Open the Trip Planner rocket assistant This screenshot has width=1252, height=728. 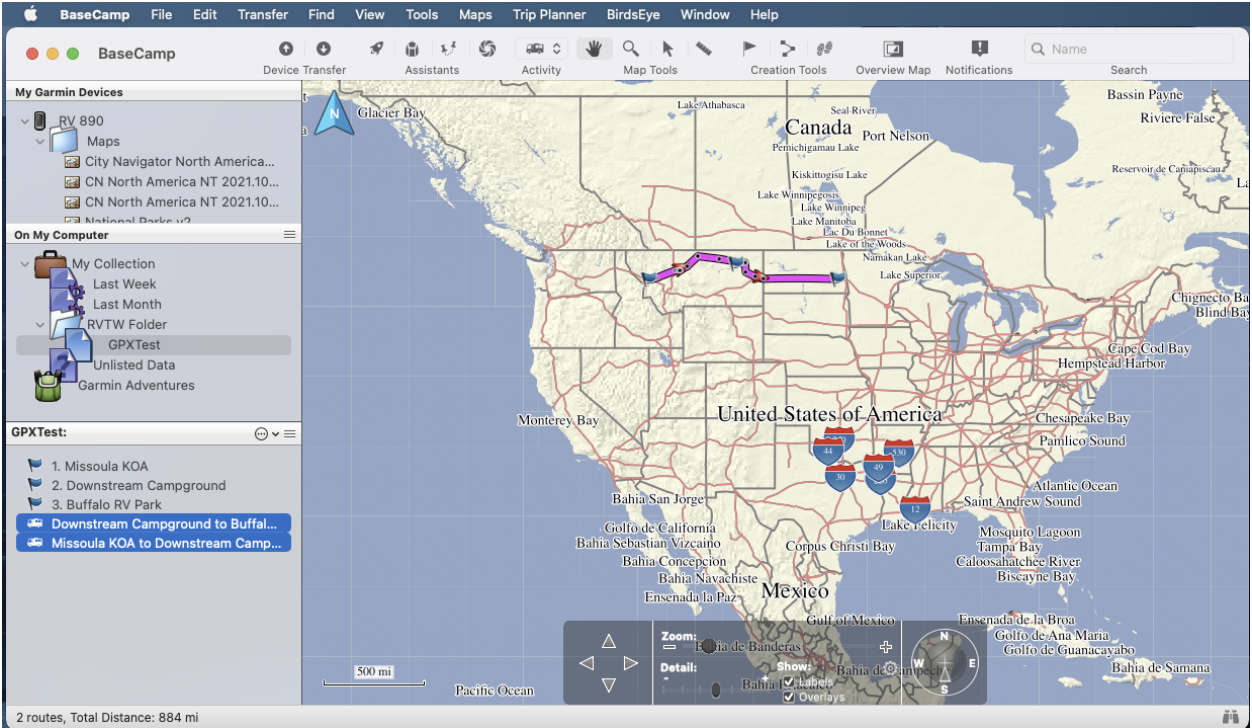tap(376, 48)
